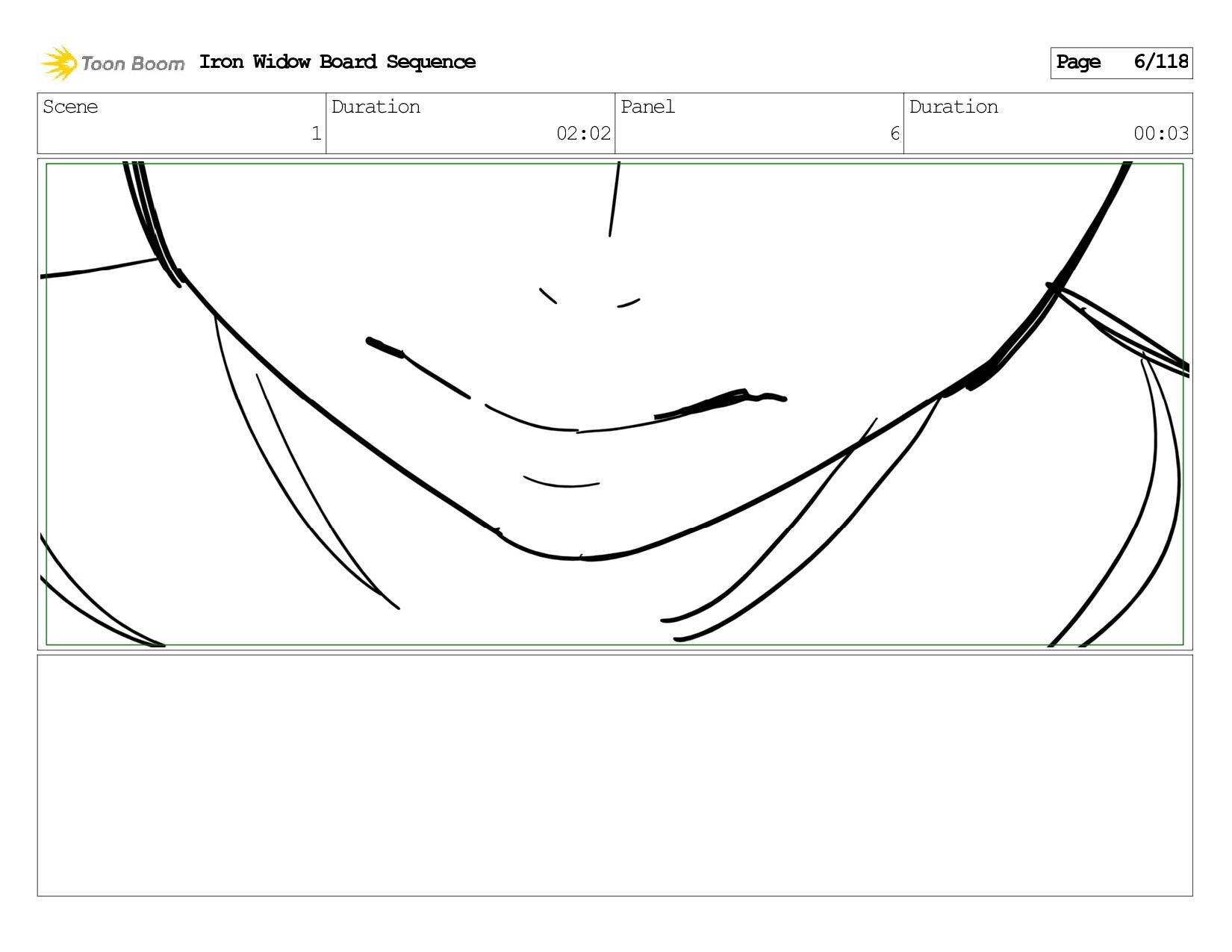This screenshot has height=952, width=1232.
Task: Click the scene Duration cell showing 02:02
Action: click(470, 123)
